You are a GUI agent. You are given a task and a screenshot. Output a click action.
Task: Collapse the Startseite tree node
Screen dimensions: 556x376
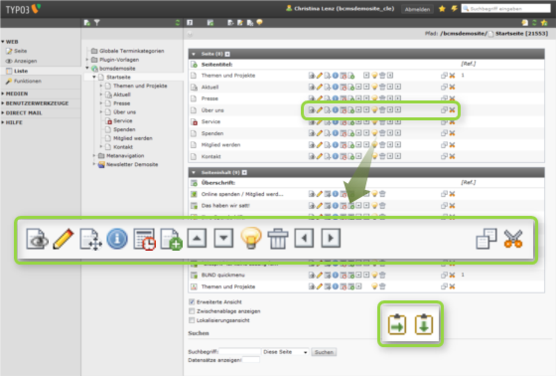click(x=94, y=77)
